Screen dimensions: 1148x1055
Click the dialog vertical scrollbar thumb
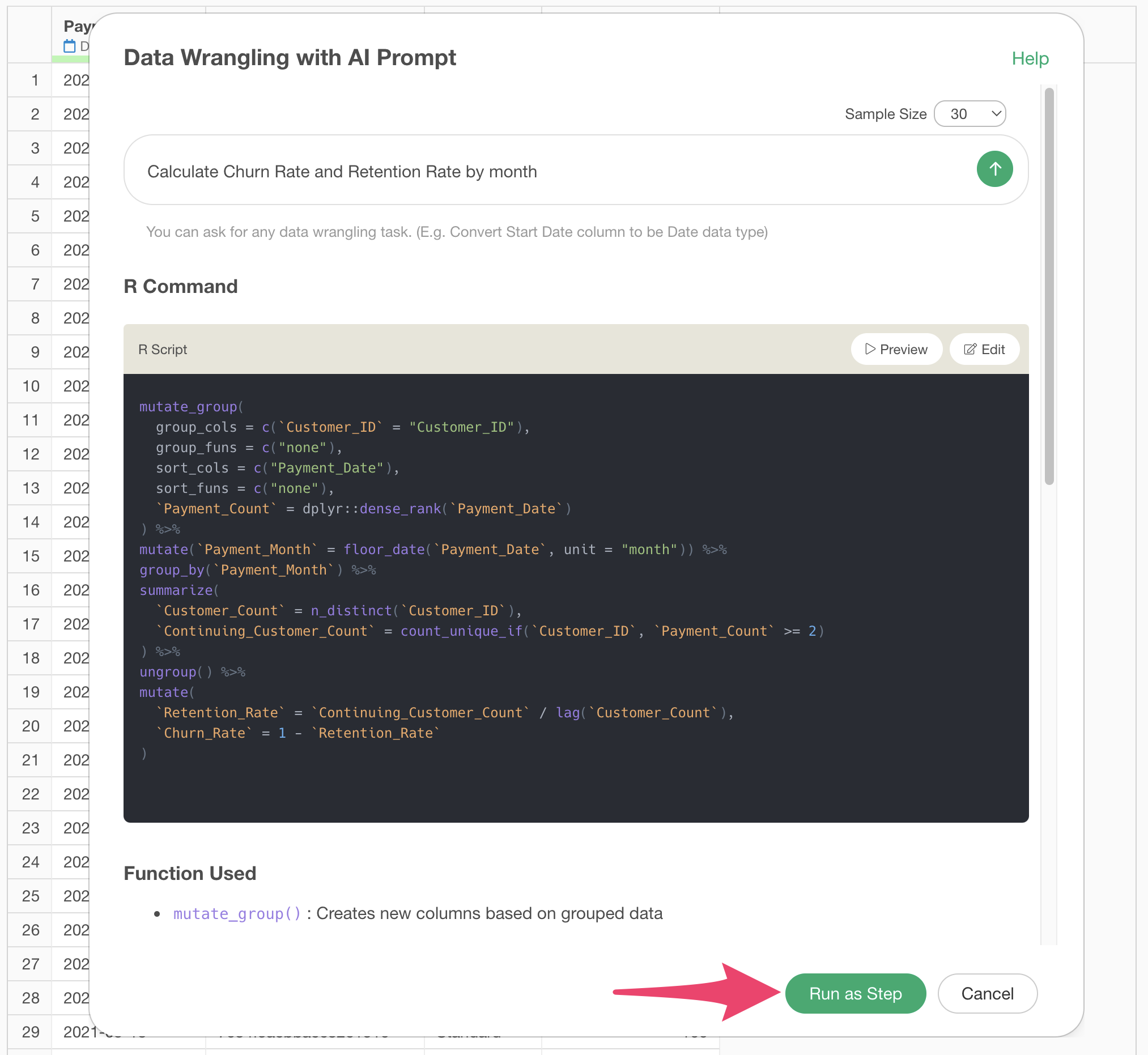tap(1048, 286)
